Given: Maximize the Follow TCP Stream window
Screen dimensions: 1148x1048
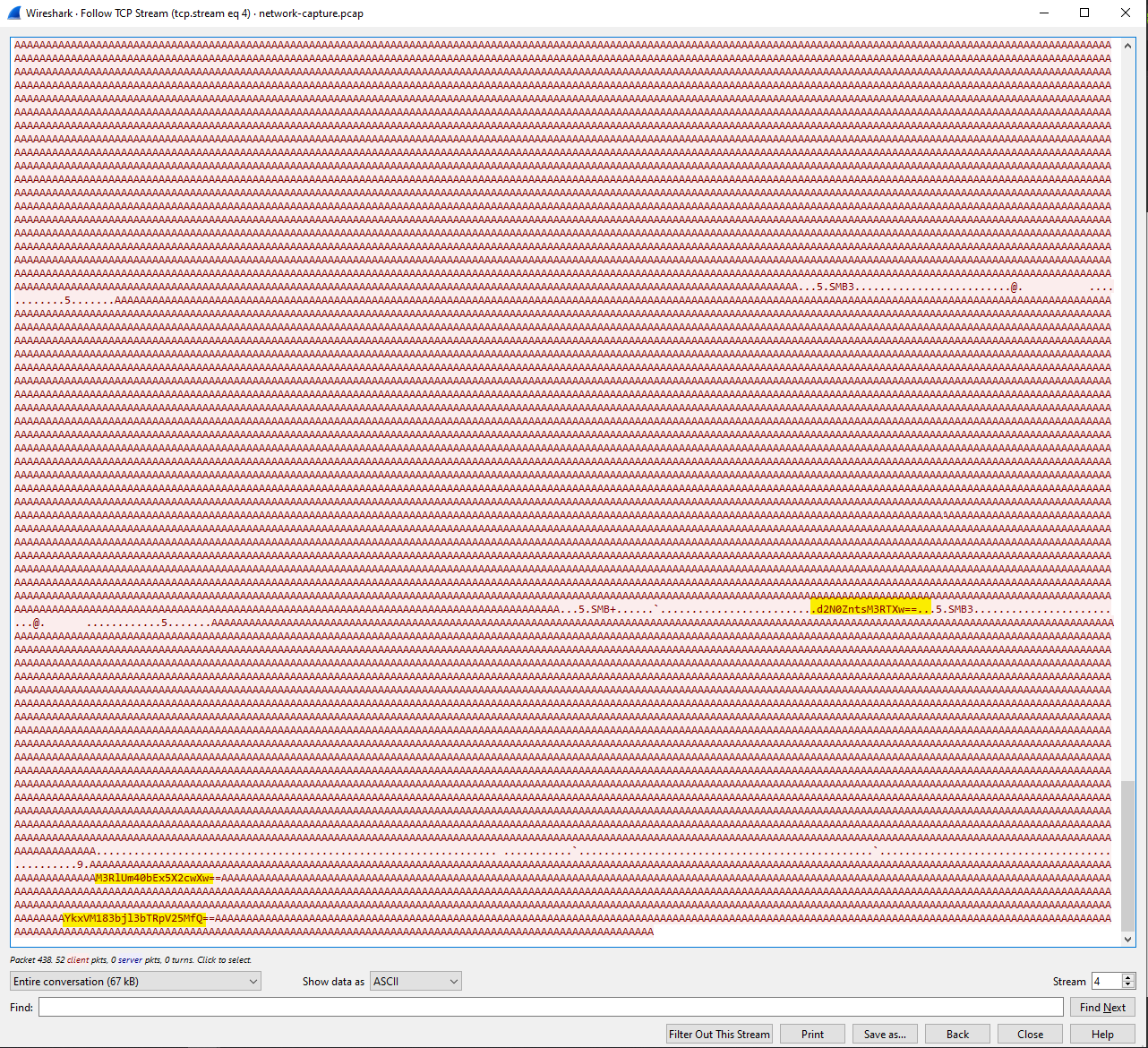Looking at the screenshot, I should click(x=1084, y=13).
